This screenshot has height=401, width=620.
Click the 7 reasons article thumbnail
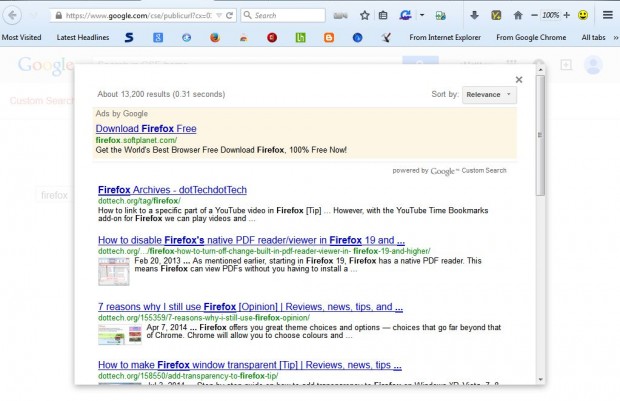tap(120, 335)
